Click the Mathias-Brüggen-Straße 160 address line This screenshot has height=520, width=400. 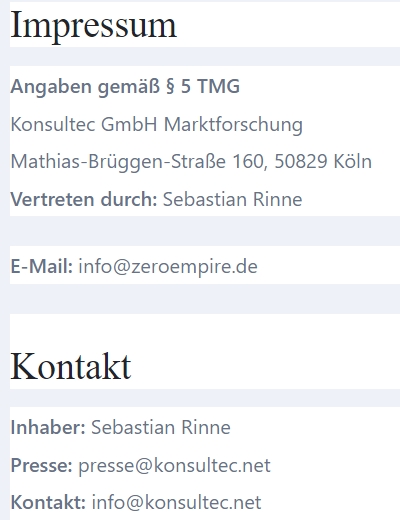pos(191,162)
